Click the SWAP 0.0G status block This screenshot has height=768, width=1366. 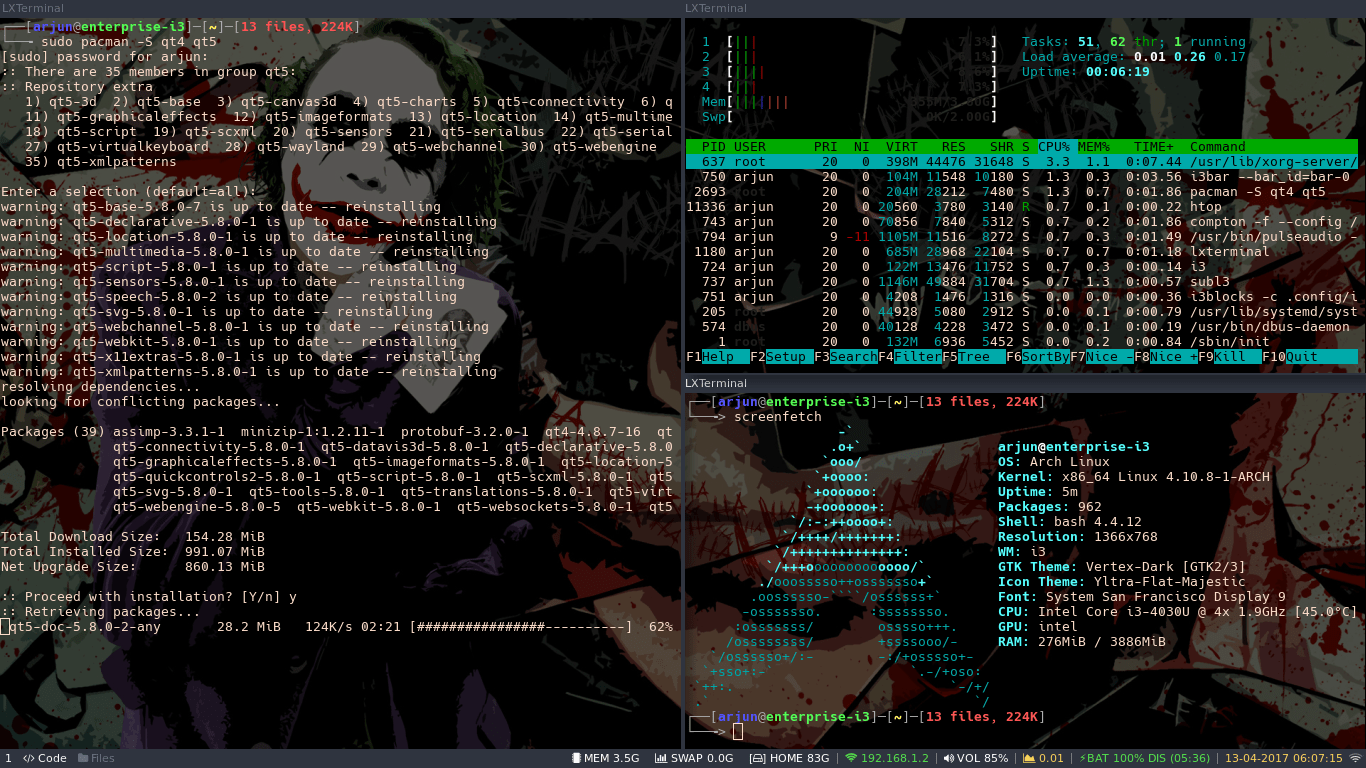(x=694, y=758)
